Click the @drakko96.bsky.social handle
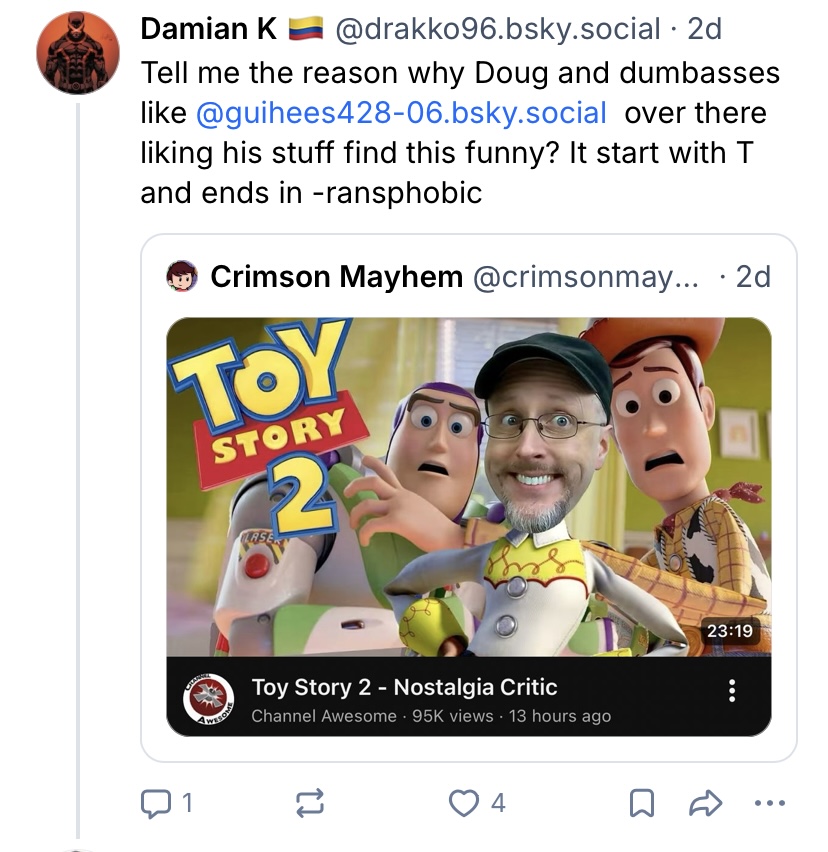The height and width of the screenshot is (852, 828). click(x=498, y=28)
